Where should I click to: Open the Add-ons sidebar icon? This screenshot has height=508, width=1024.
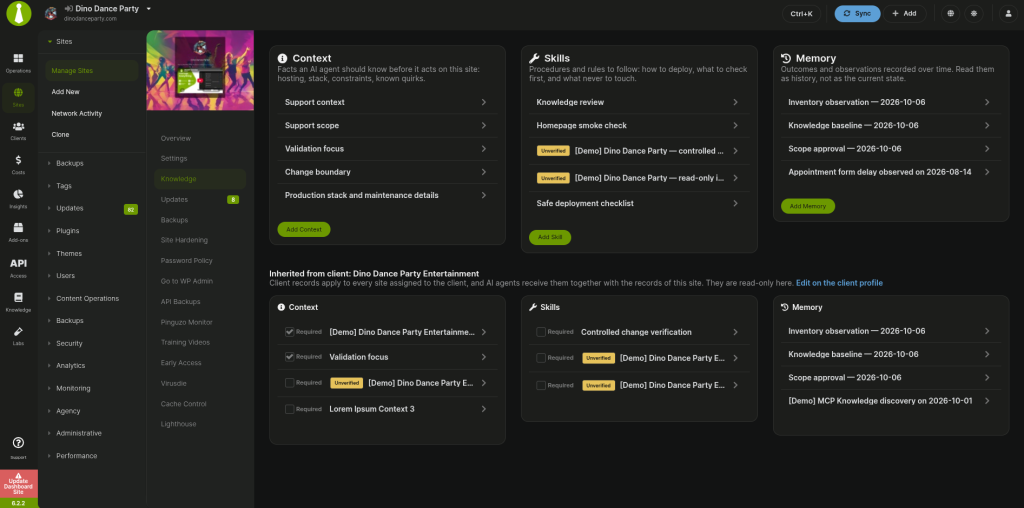pos(18,231)
